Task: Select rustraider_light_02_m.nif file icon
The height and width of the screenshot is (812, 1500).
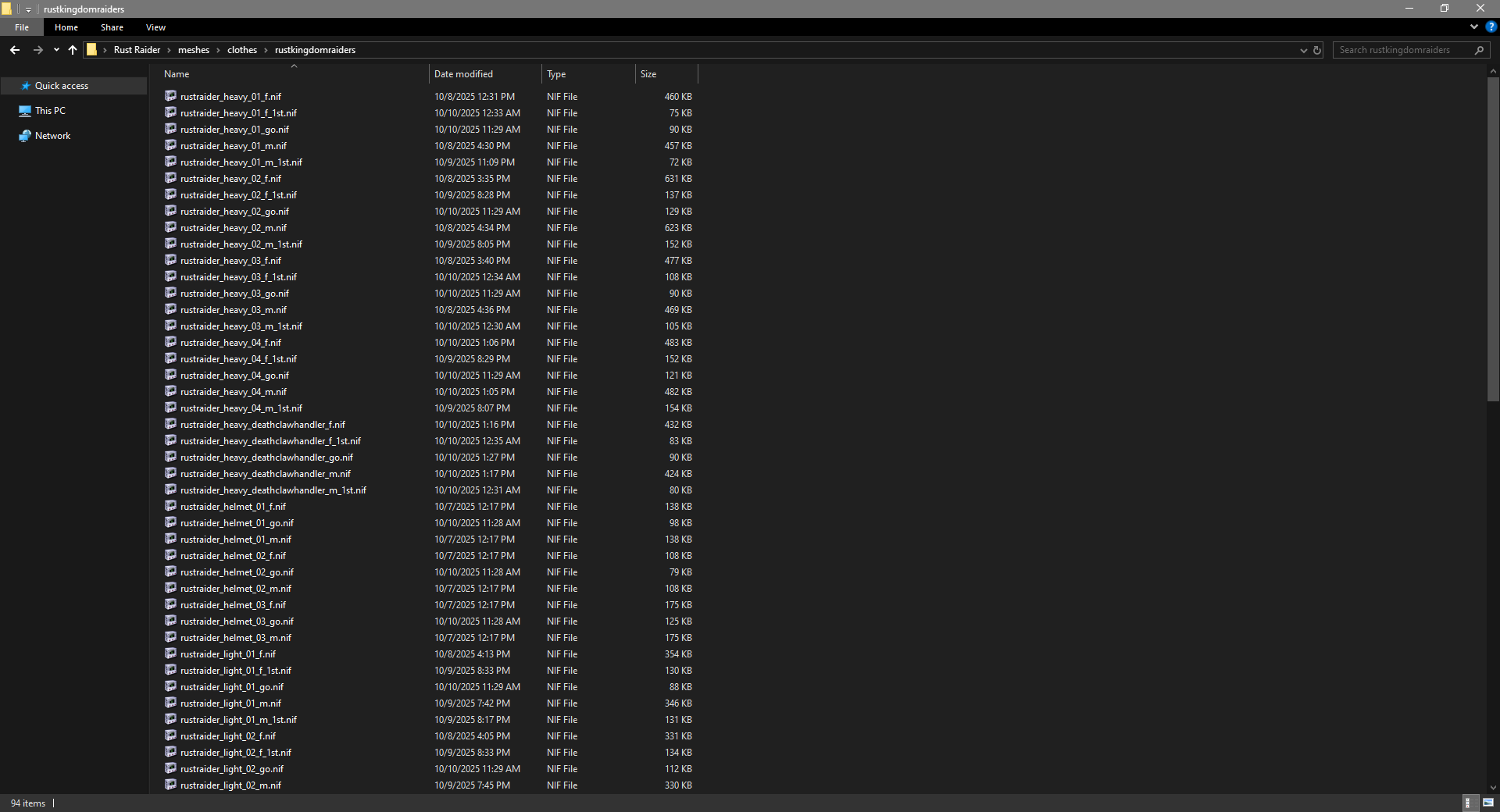Action: (170, 785)
